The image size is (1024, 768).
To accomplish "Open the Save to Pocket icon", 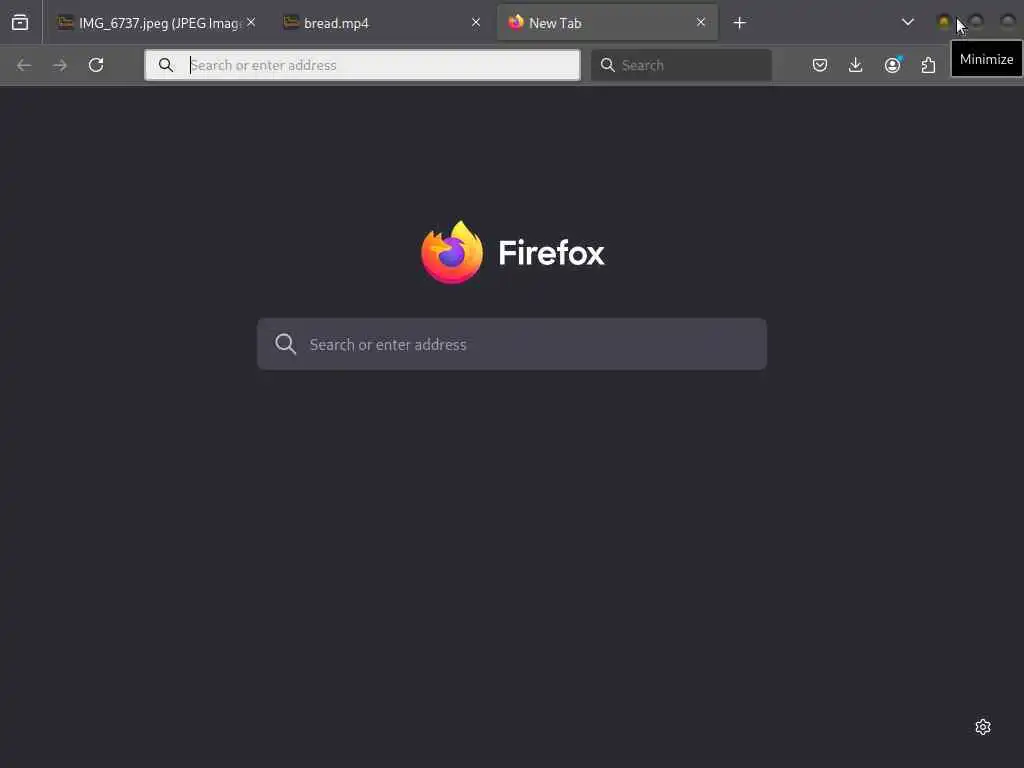I will (x=820, y=65).
